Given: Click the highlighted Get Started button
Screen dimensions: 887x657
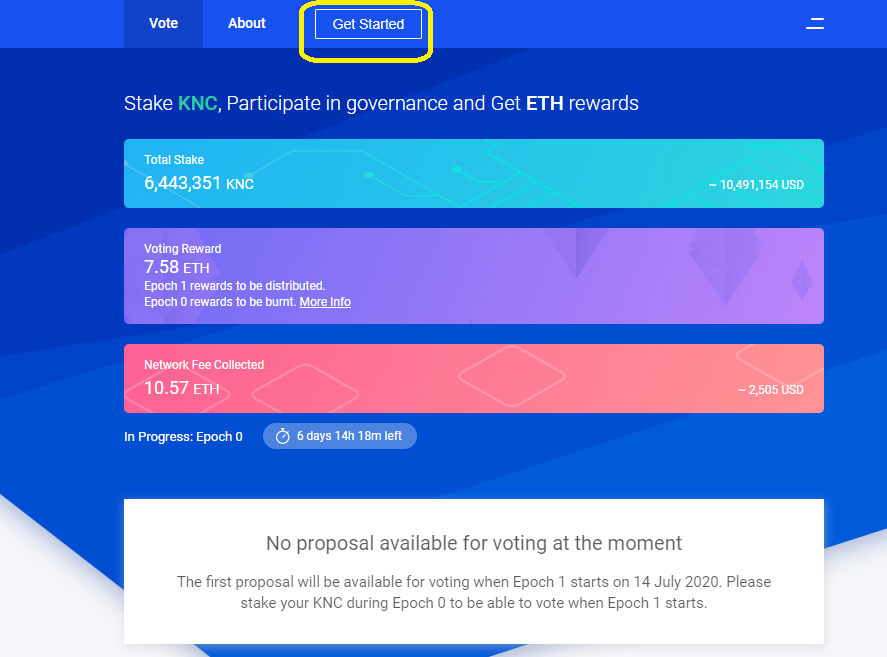Looking at the screenshot, I should pyautogui.click(x=367, y=24).
